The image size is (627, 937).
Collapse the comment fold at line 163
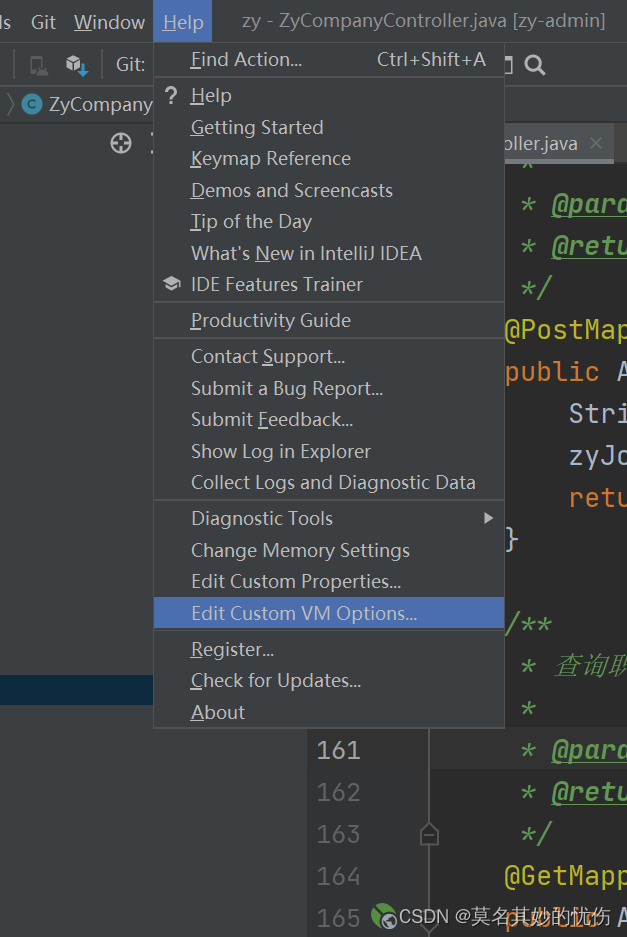[429, 834]
